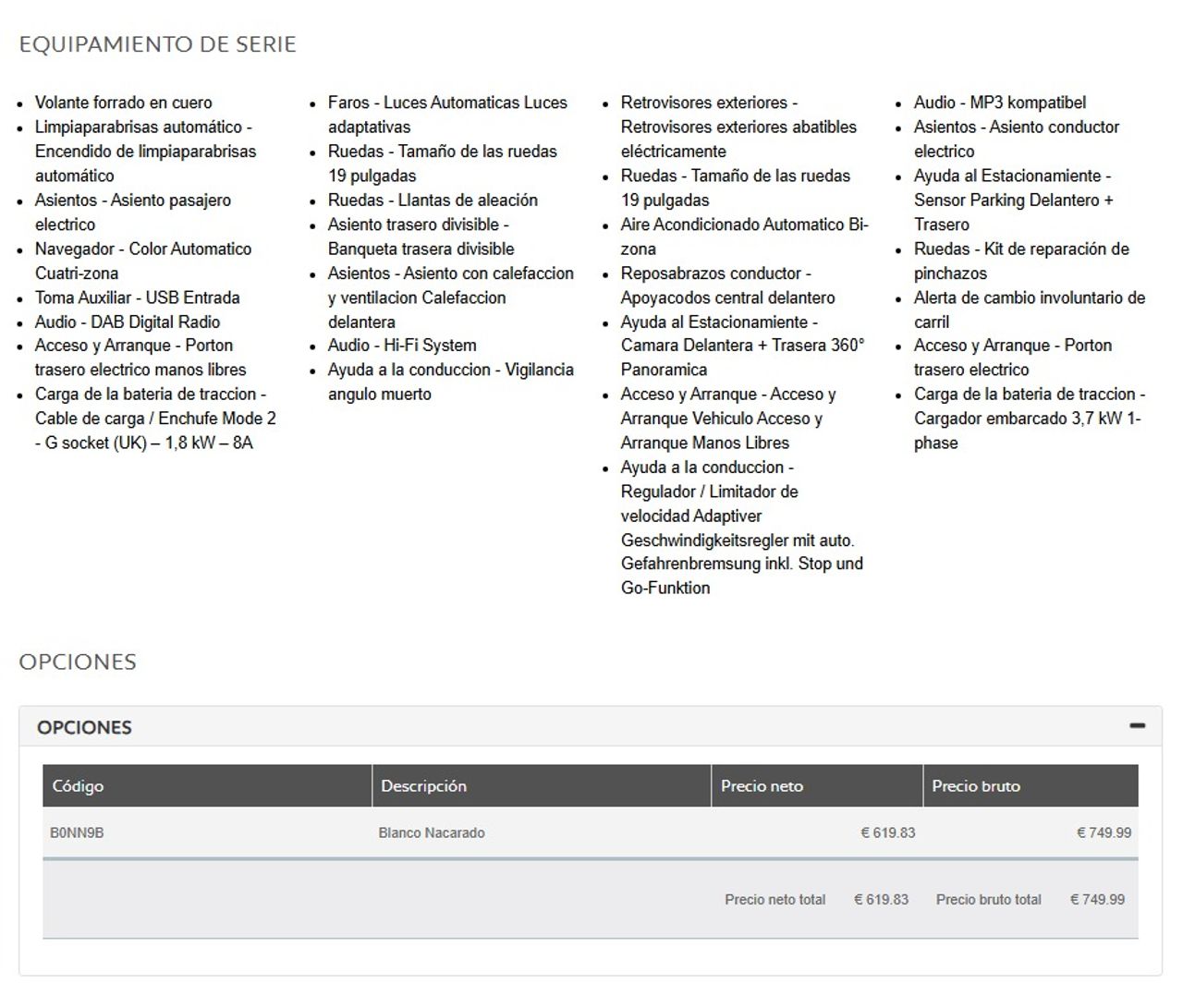Click Reposabrazos conductor - Apoyacodos central delantero
Screen dimensions: 1183x1008
(728, 285)
